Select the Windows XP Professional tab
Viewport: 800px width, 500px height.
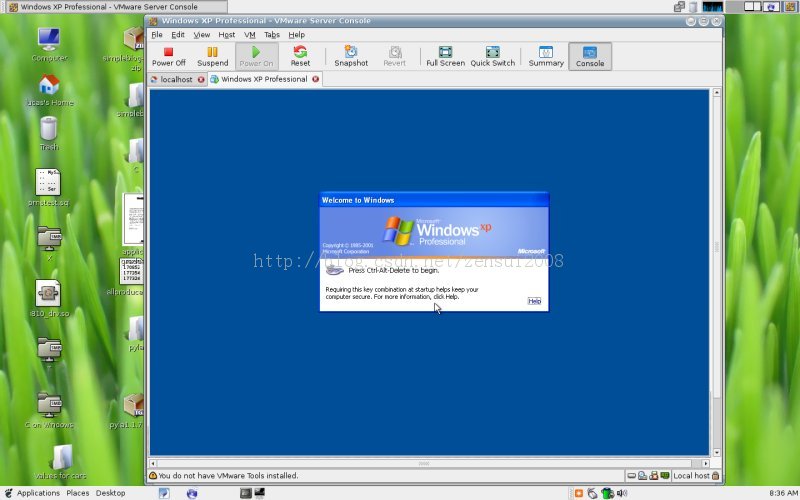pos(264,79)
